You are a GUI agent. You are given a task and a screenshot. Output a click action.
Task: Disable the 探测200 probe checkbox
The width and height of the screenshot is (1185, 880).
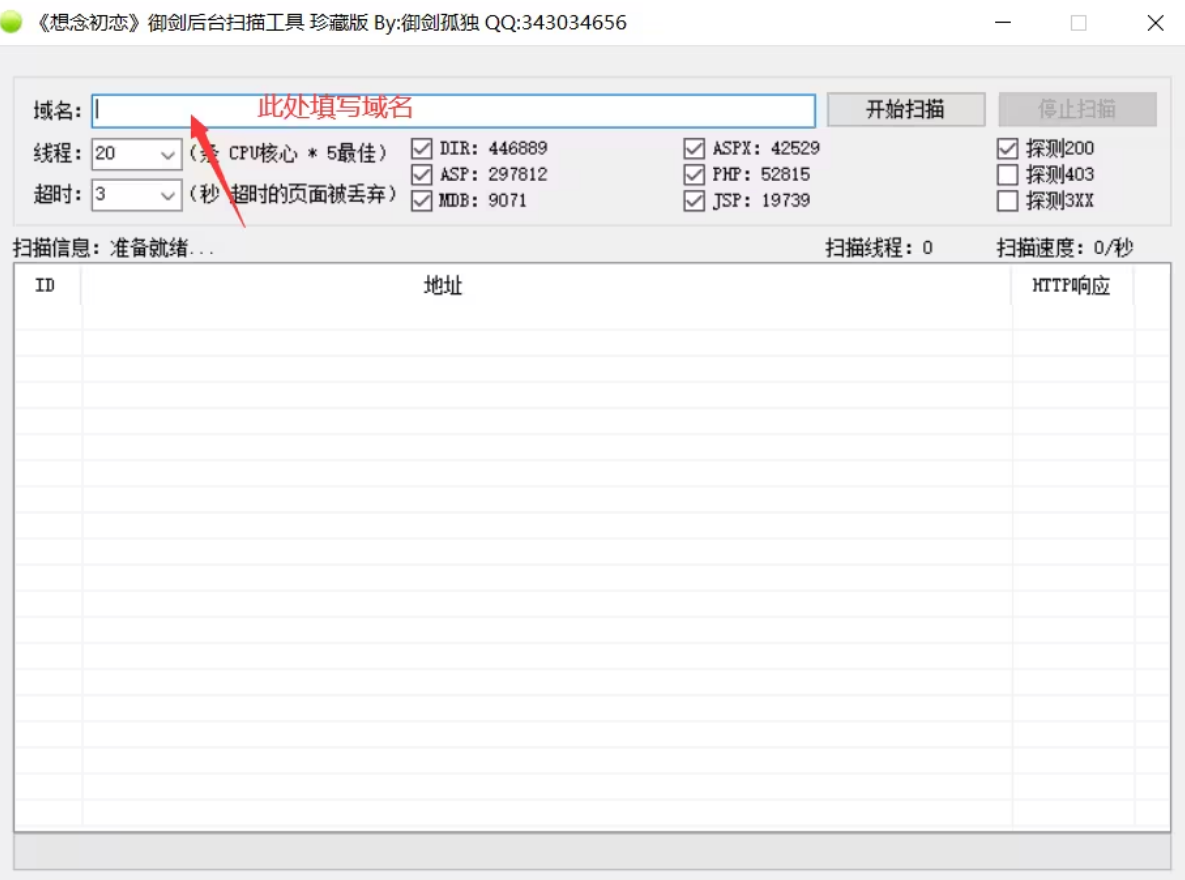(x=1007, y=149)
